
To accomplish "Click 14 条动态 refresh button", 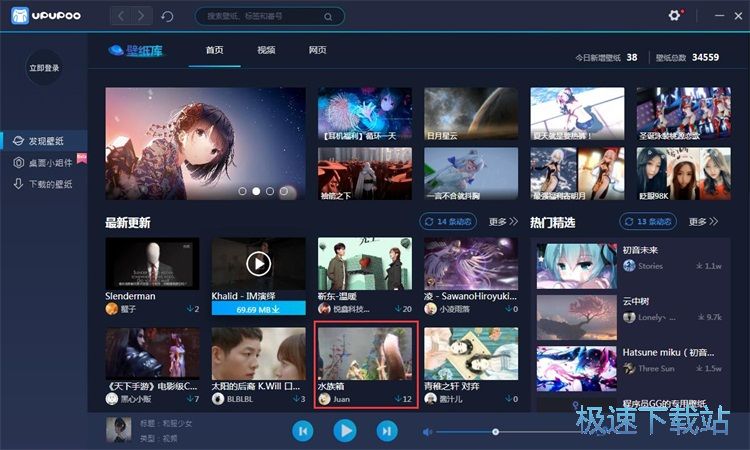I will point(448,221).
